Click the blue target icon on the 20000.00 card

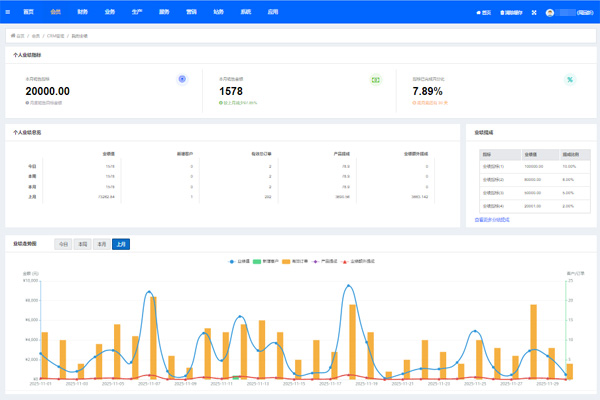pyautogui.click(x=181, y=79)
